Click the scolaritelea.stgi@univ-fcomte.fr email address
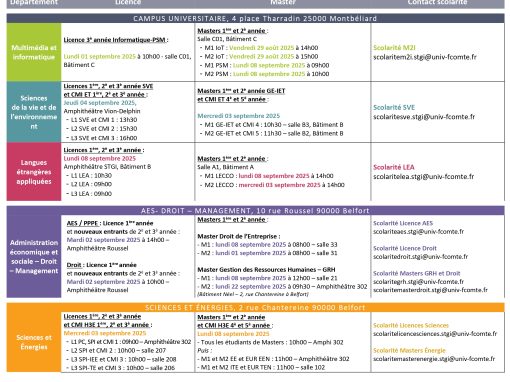Image resolution: width=510 pixels, height=382 pixels. (423, 177)
